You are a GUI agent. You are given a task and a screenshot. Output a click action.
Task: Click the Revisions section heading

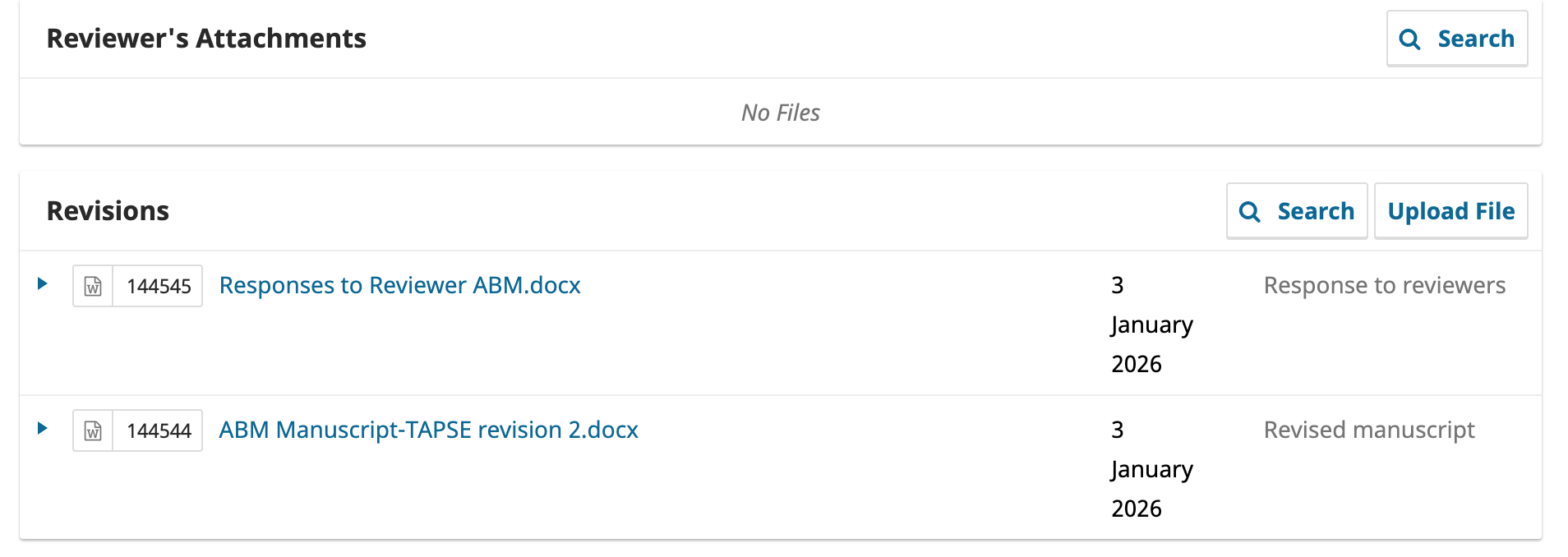[108, 211]
